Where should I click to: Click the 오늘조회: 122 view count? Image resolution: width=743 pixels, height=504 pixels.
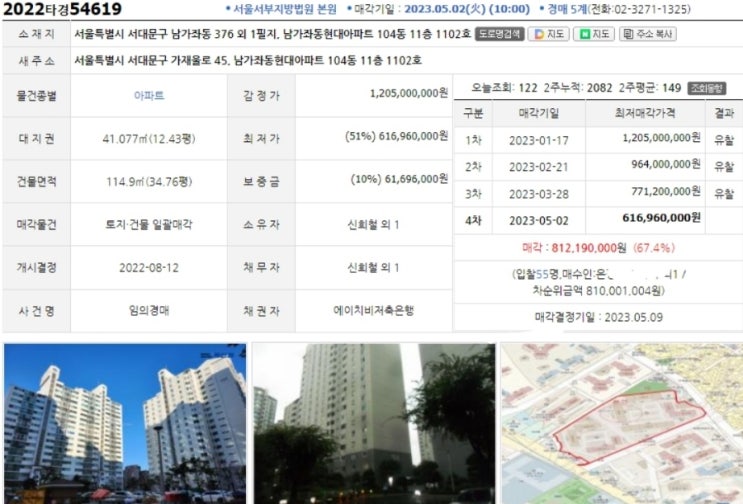(x=504, y=88)
